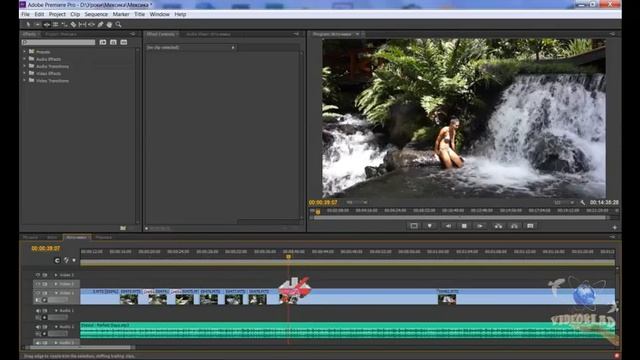Screen dimensions: 640x360
Task: Select the Track Select tool
Action: [x=37, y=24]
